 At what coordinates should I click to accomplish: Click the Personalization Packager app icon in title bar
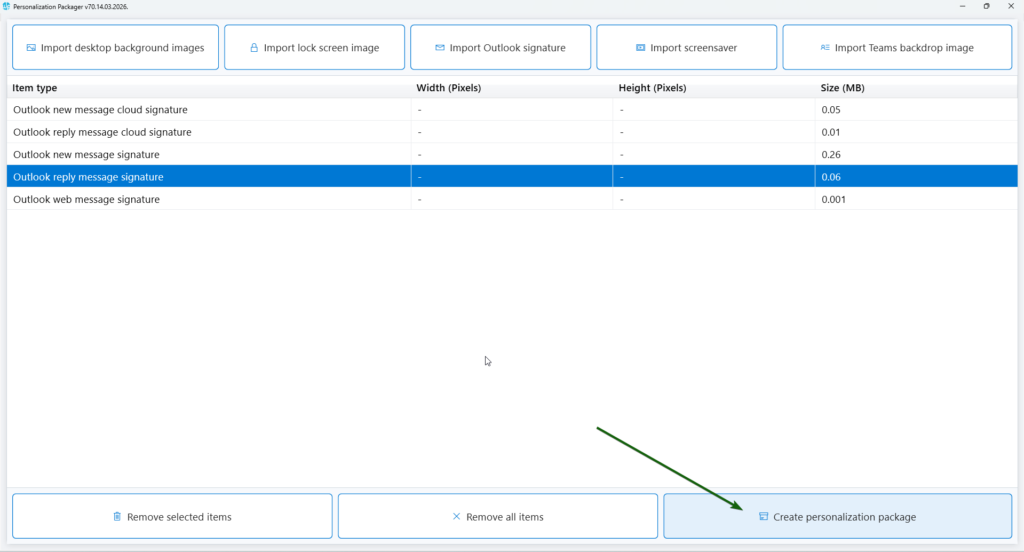pos(7,6)
